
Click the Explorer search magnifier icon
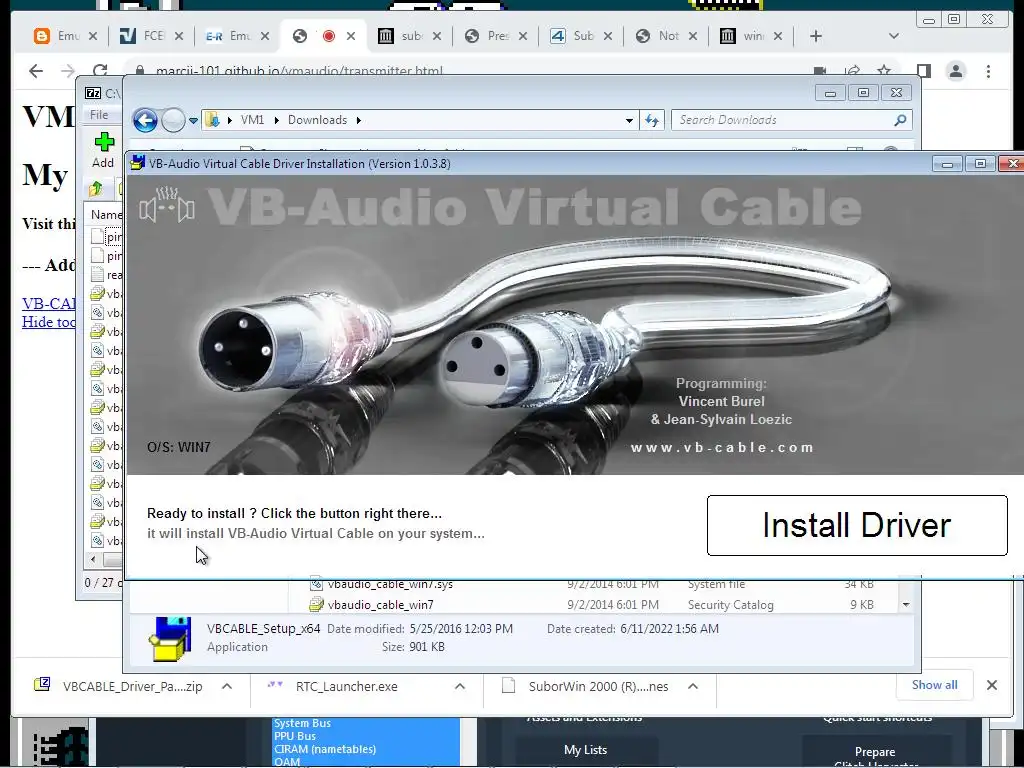coord(900,120)
